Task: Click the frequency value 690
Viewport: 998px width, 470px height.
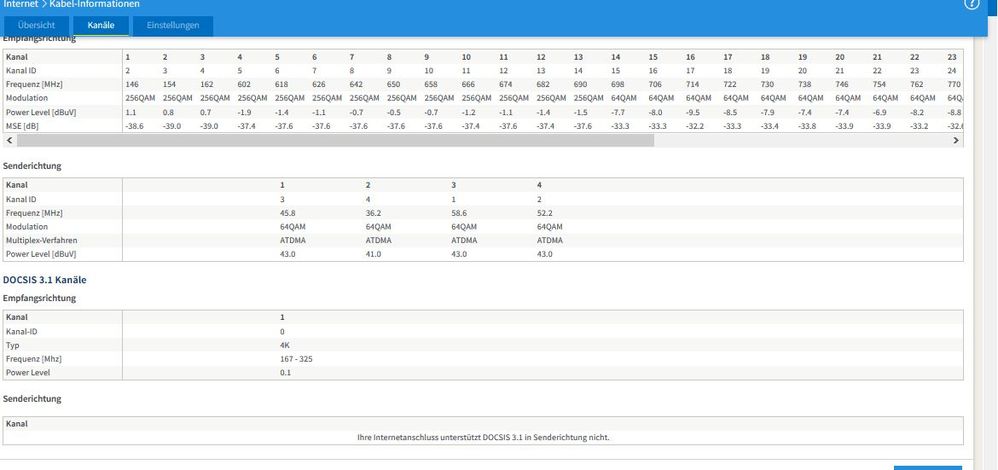Action: [580, 84]
